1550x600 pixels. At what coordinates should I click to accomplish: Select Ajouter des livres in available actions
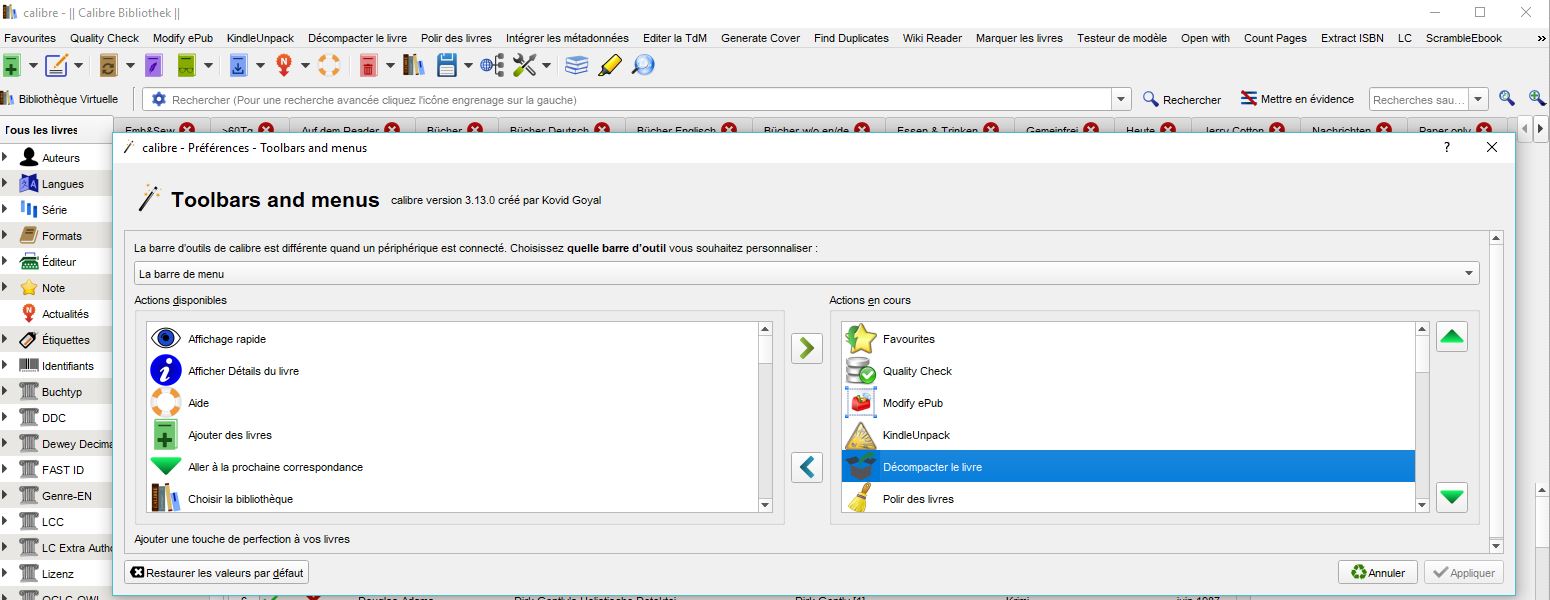tap(453, 435)
